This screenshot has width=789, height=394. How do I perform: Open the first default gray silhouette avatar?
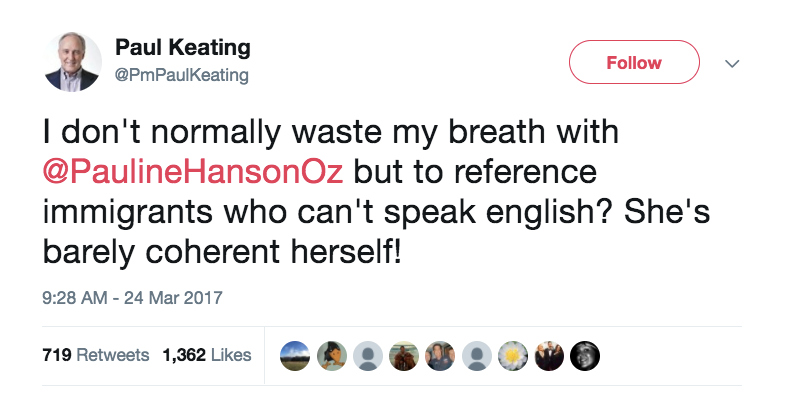click(x=368, y=356)
